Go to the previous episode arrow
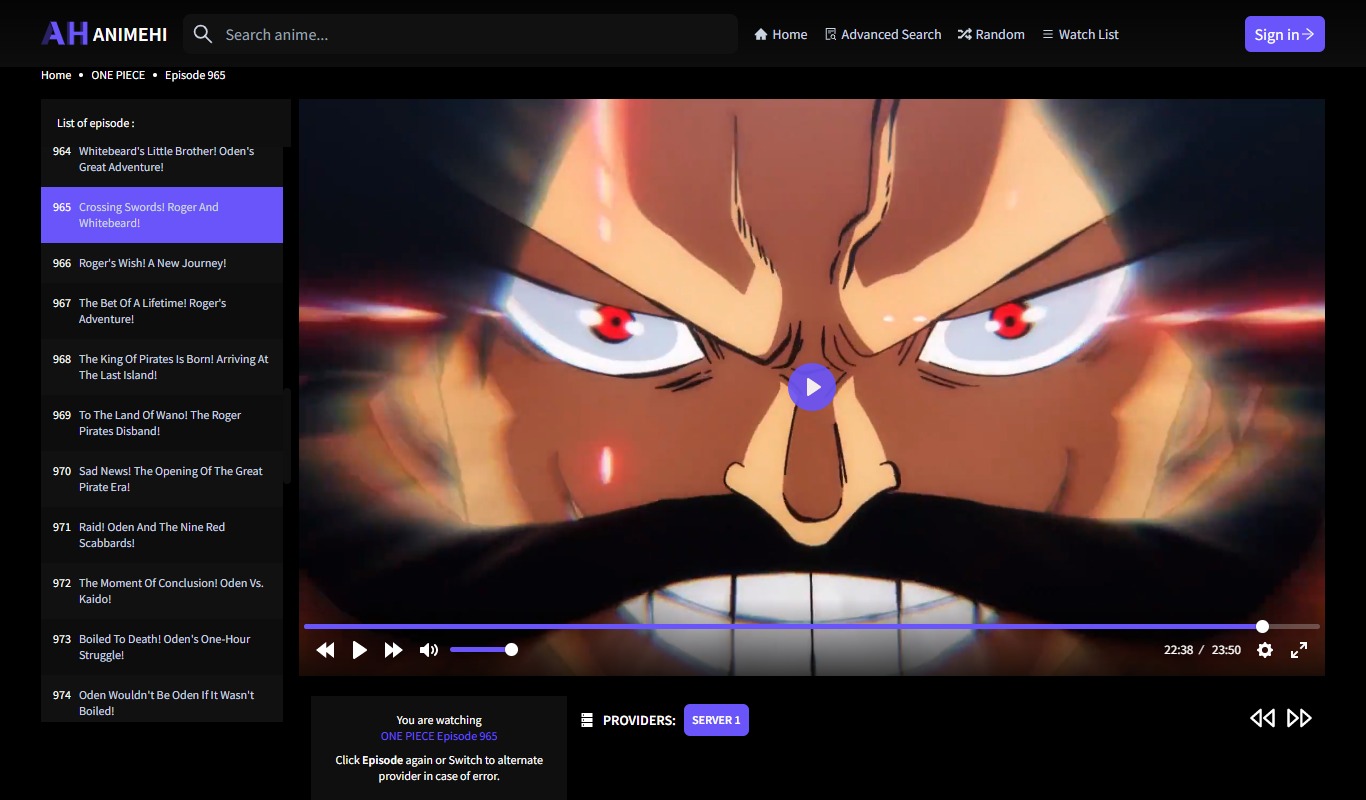Viewport: 1366px width, 800px height. pyautogui.click(x=1263, y=718)
